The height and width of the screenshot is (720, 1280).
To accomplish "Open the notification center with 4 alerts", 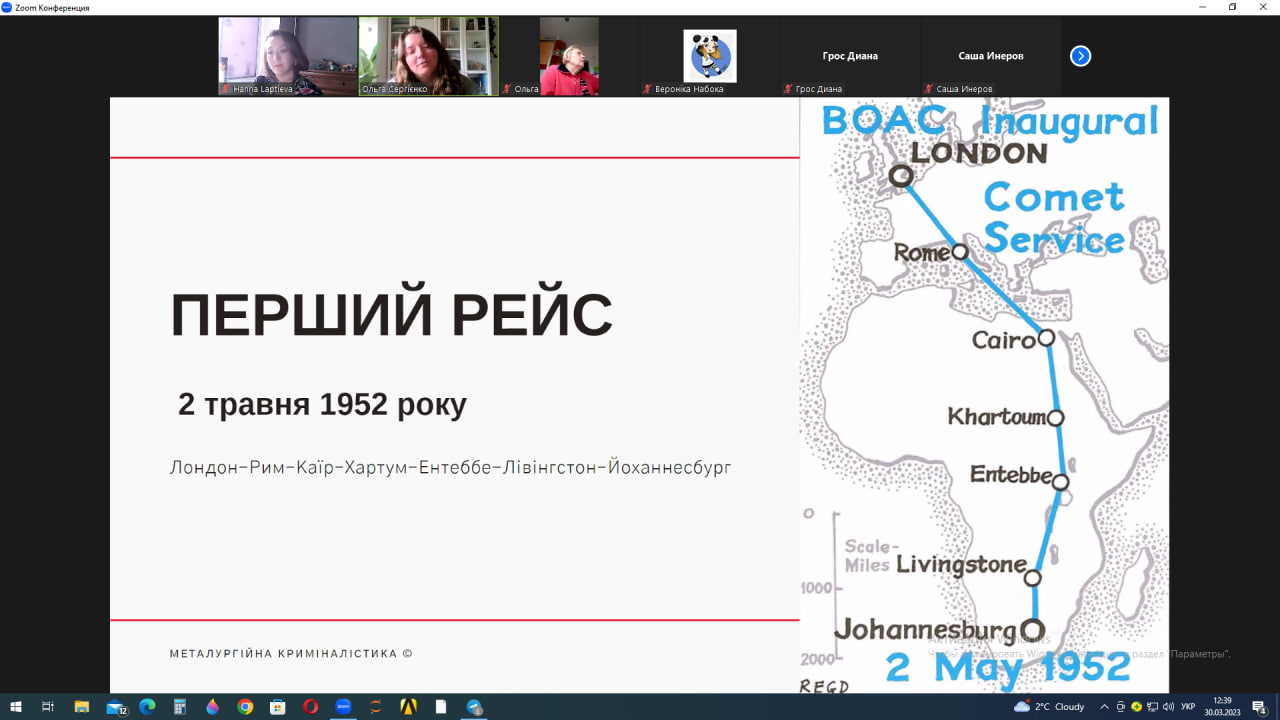I will click(x=1259, y=707).
